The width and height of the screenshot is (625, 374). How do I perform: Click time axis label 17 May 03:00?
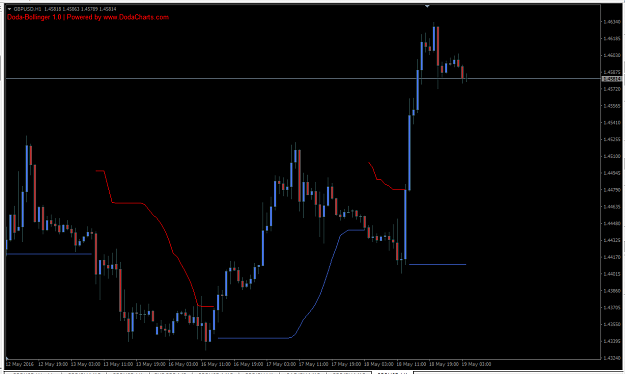pos(281,364)
